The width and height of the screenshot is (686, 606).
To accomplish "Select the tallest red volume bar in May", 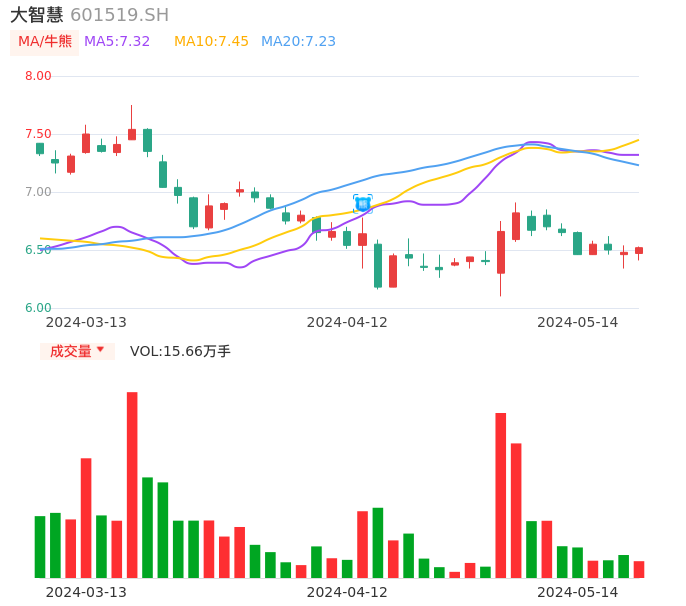I will click(500, 495).
